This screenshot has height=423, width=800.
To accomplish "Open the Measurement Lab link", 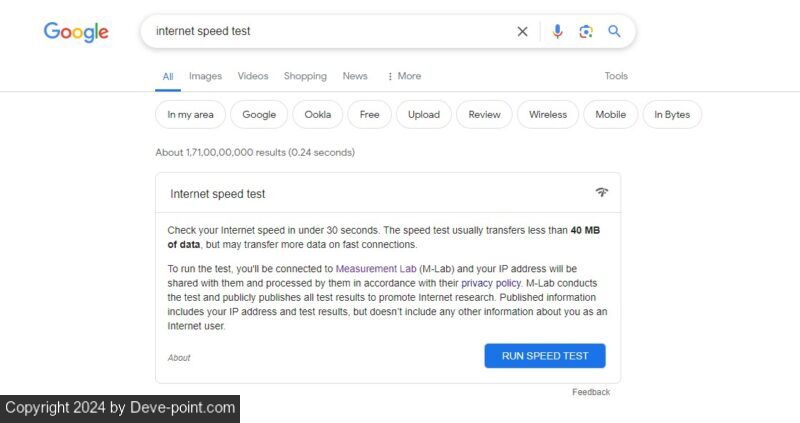I will 376,269.
